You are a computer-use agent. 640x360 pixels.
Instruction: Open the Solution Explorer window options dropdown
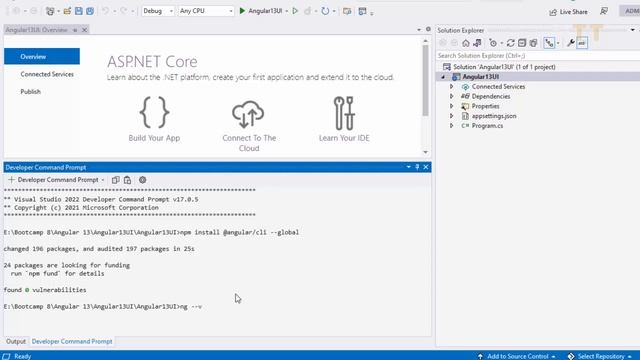pos(633,30)
